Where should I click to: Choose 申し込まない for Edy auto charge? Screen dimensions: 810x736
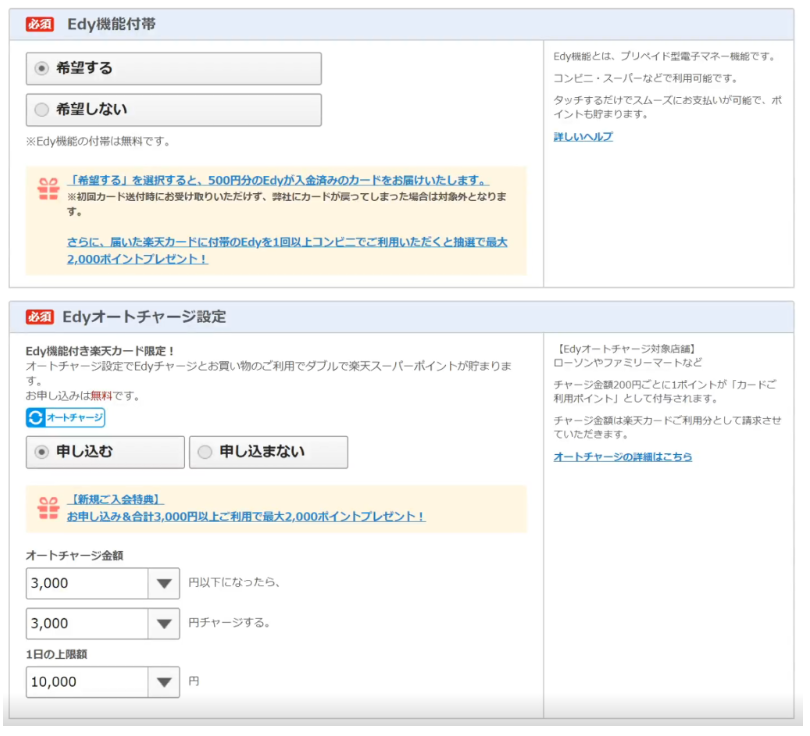pos(268,452)
